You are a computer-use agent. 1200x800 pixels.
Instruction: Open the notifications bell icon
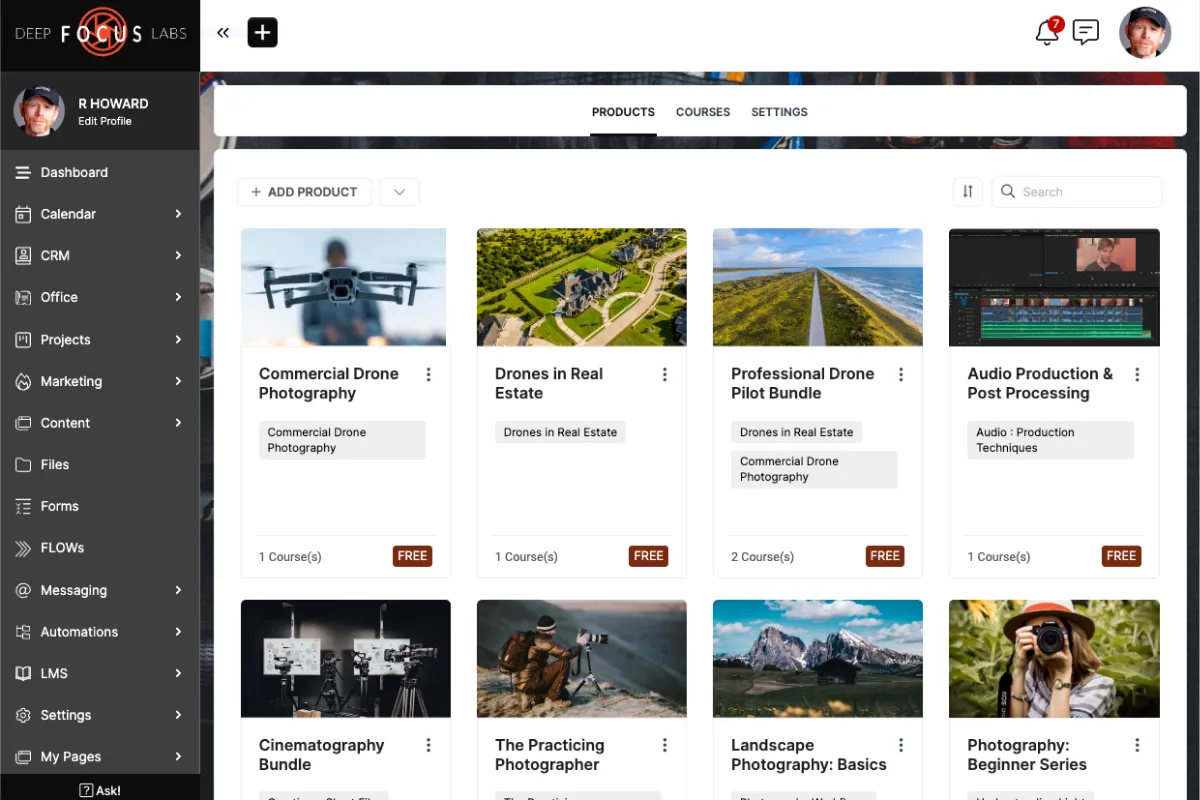click(1047, 32)
